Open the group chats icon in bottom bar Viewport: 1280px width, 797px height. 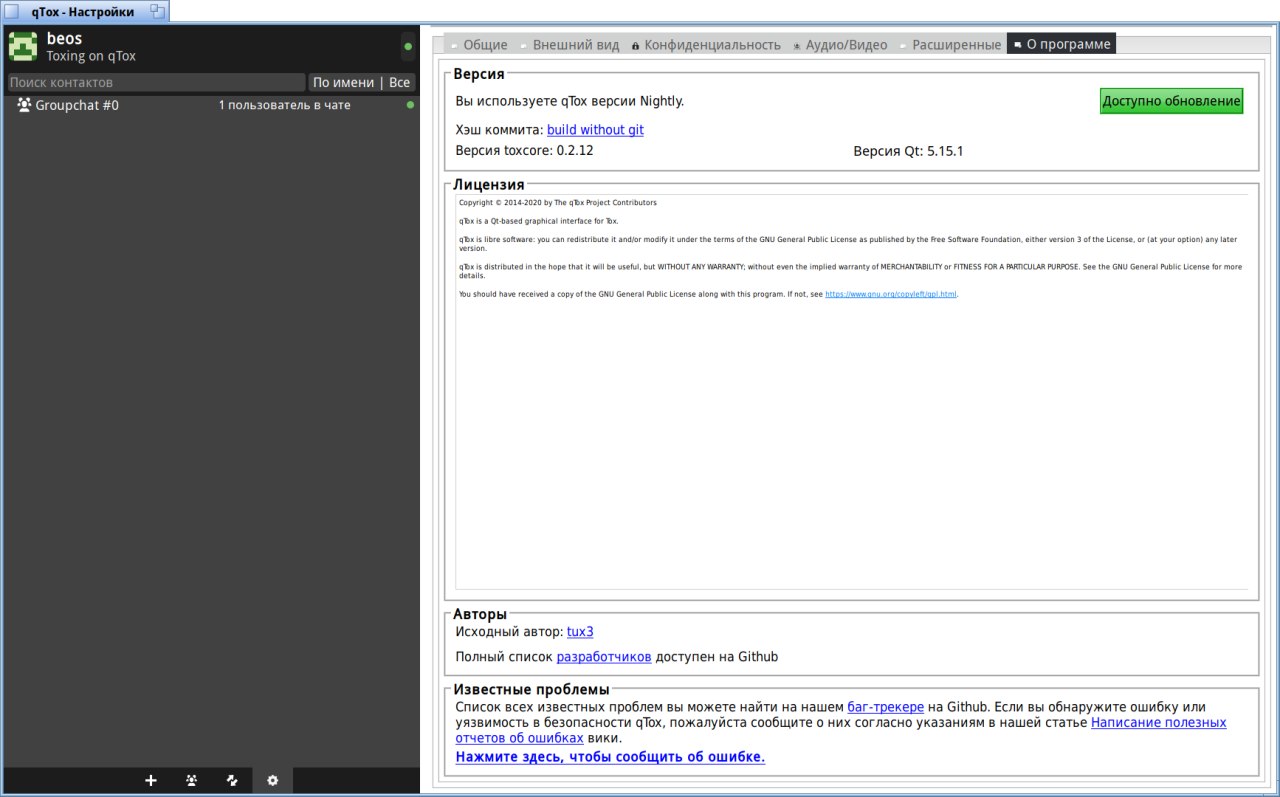pyautogui.click(x=191, y=781)
